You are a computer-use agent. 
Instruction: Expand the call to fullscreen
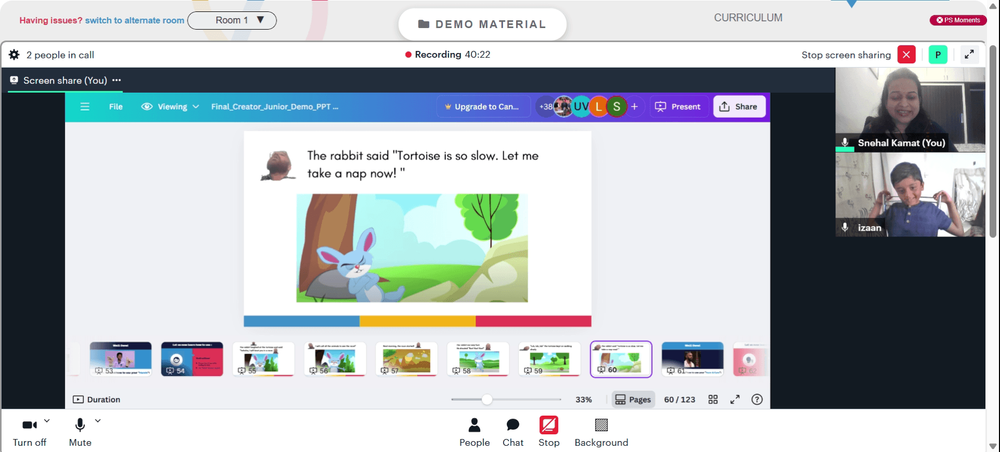click(969, 55)
